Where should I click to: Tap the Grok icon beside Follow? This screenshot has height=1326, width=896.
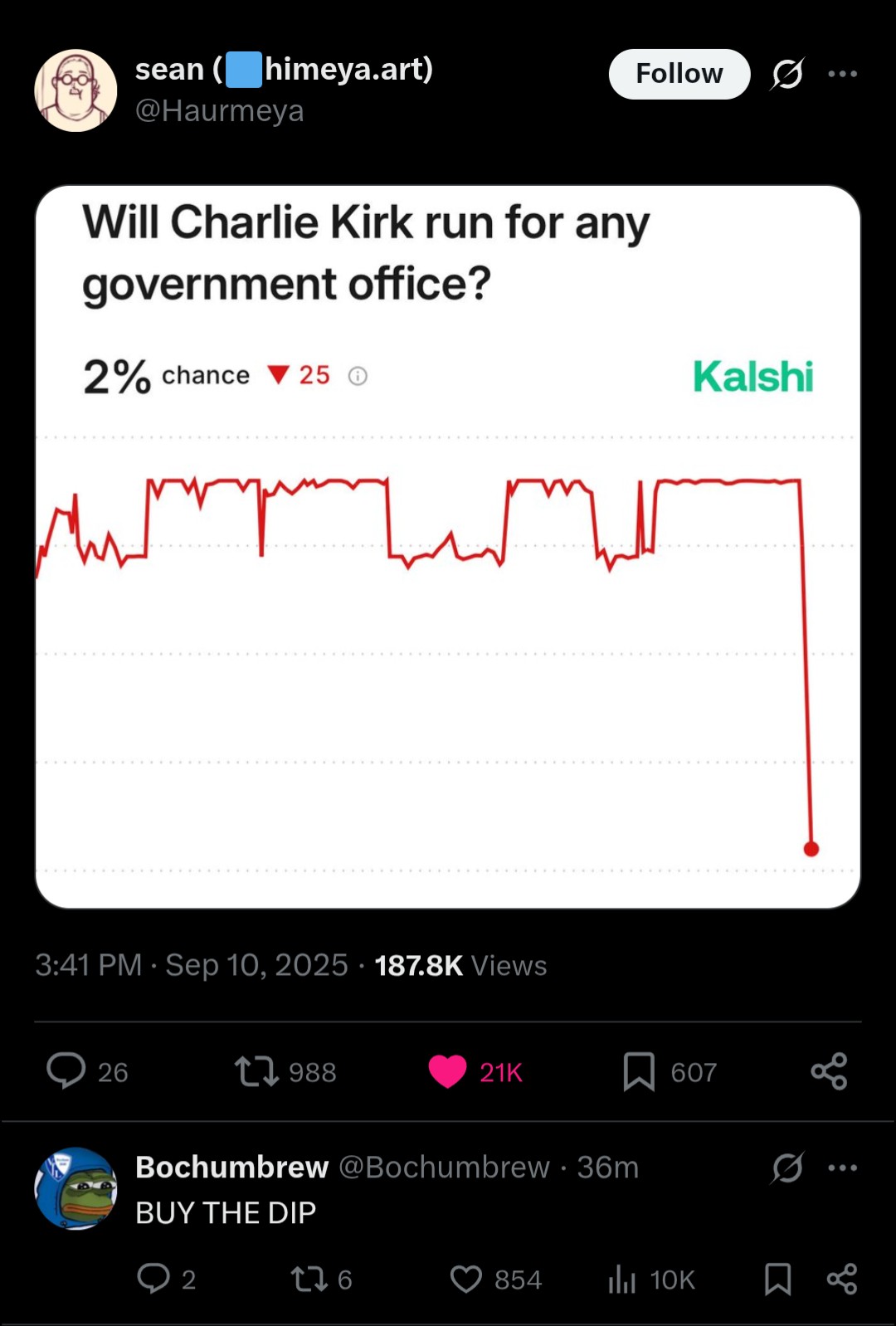[786, 74]
